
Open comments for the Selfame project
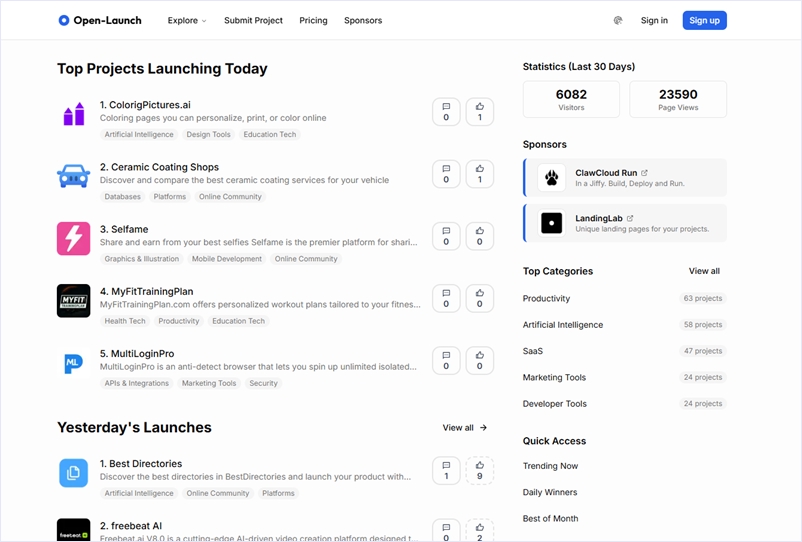point(446,236)
